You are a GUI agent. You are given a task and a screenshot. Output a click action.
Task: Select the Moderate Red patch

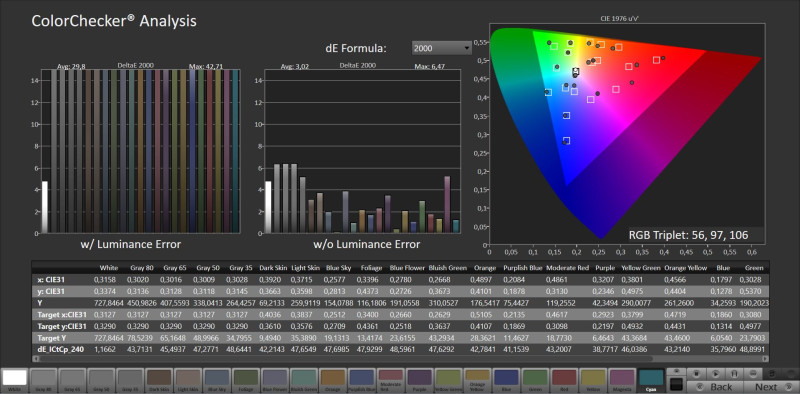(391, 380)
